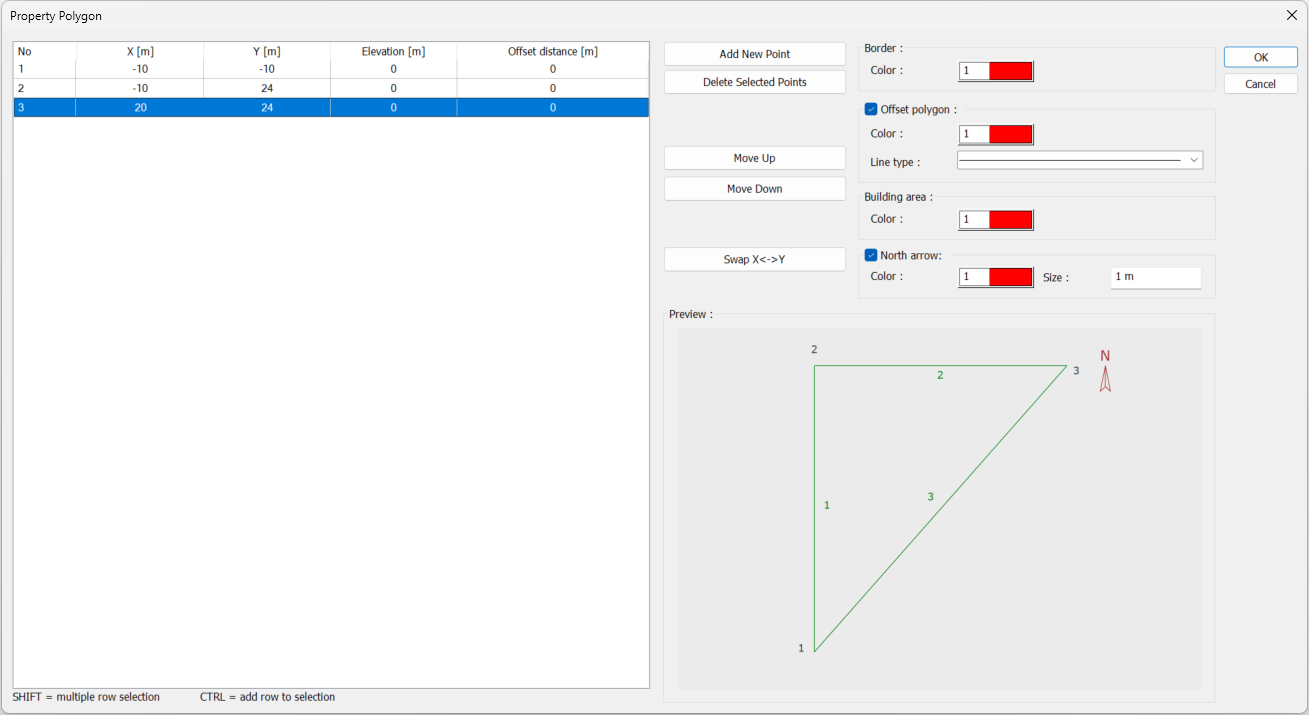Click the Offset distance [m] column header
1309x715 pixels.
click(552, 51)
